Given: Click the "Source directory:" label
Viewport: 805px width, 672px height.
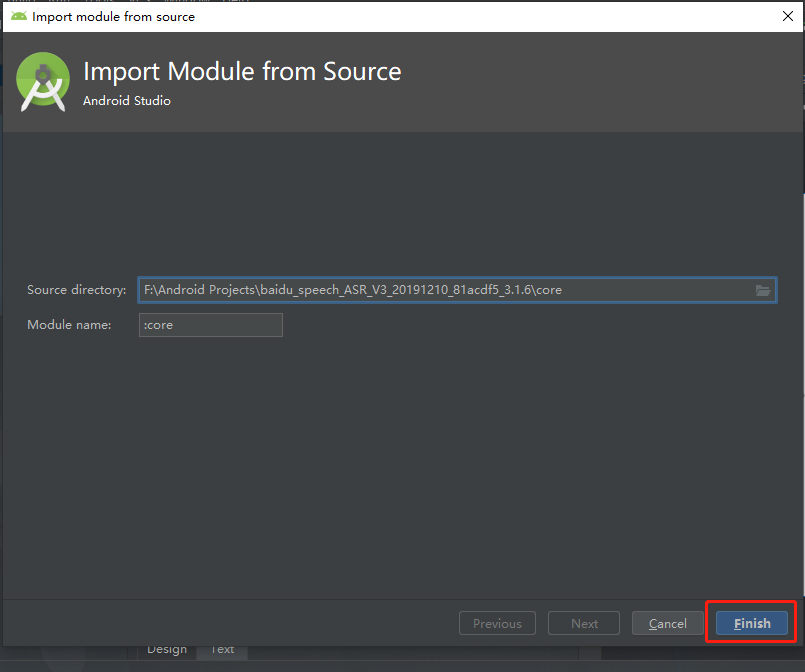Looking at the screenshot, I should click(77, 290).
